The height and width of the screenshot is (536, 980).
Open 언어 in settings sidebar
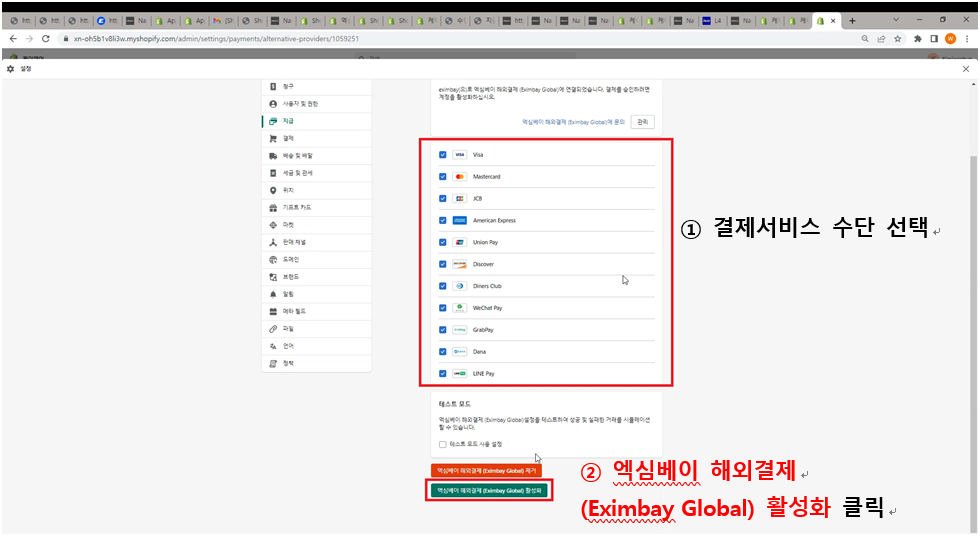pos(316,346)
